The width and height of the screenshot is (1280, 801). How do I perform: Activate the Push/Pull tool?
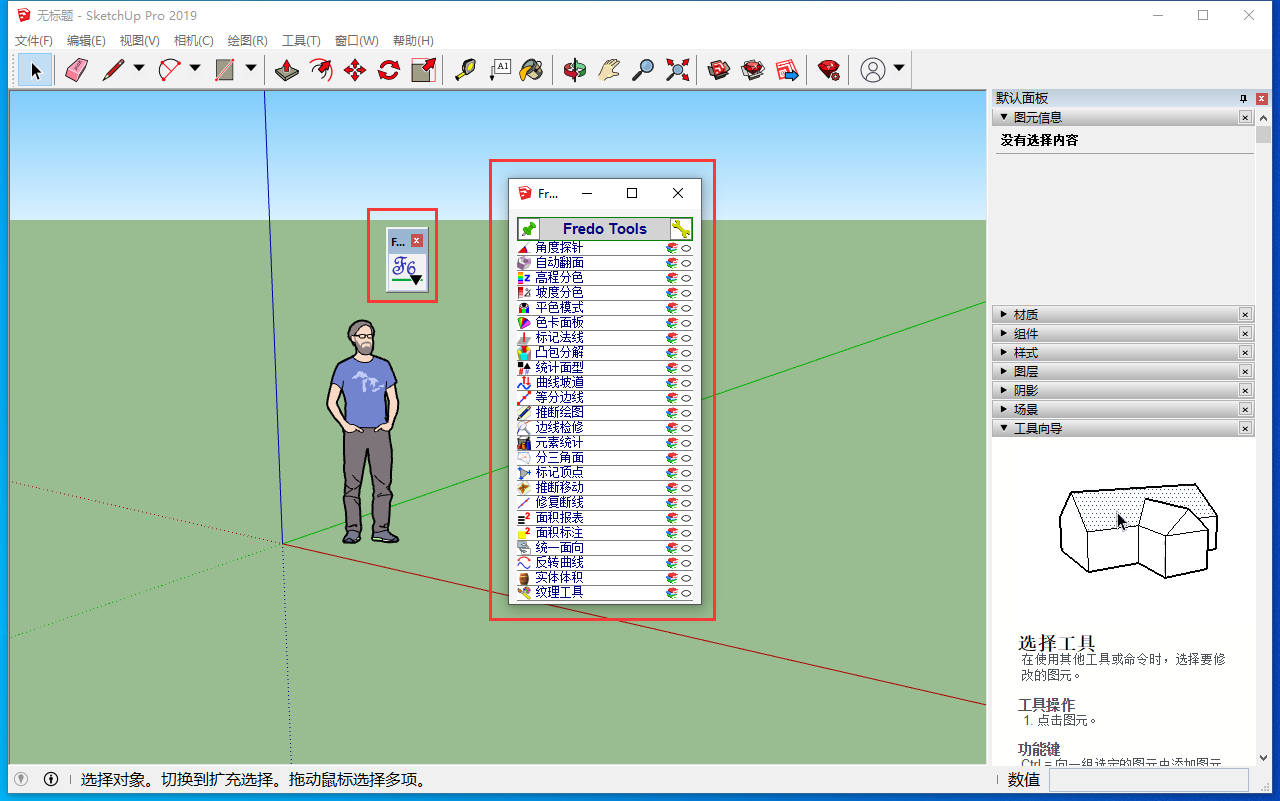pos(287,69)
